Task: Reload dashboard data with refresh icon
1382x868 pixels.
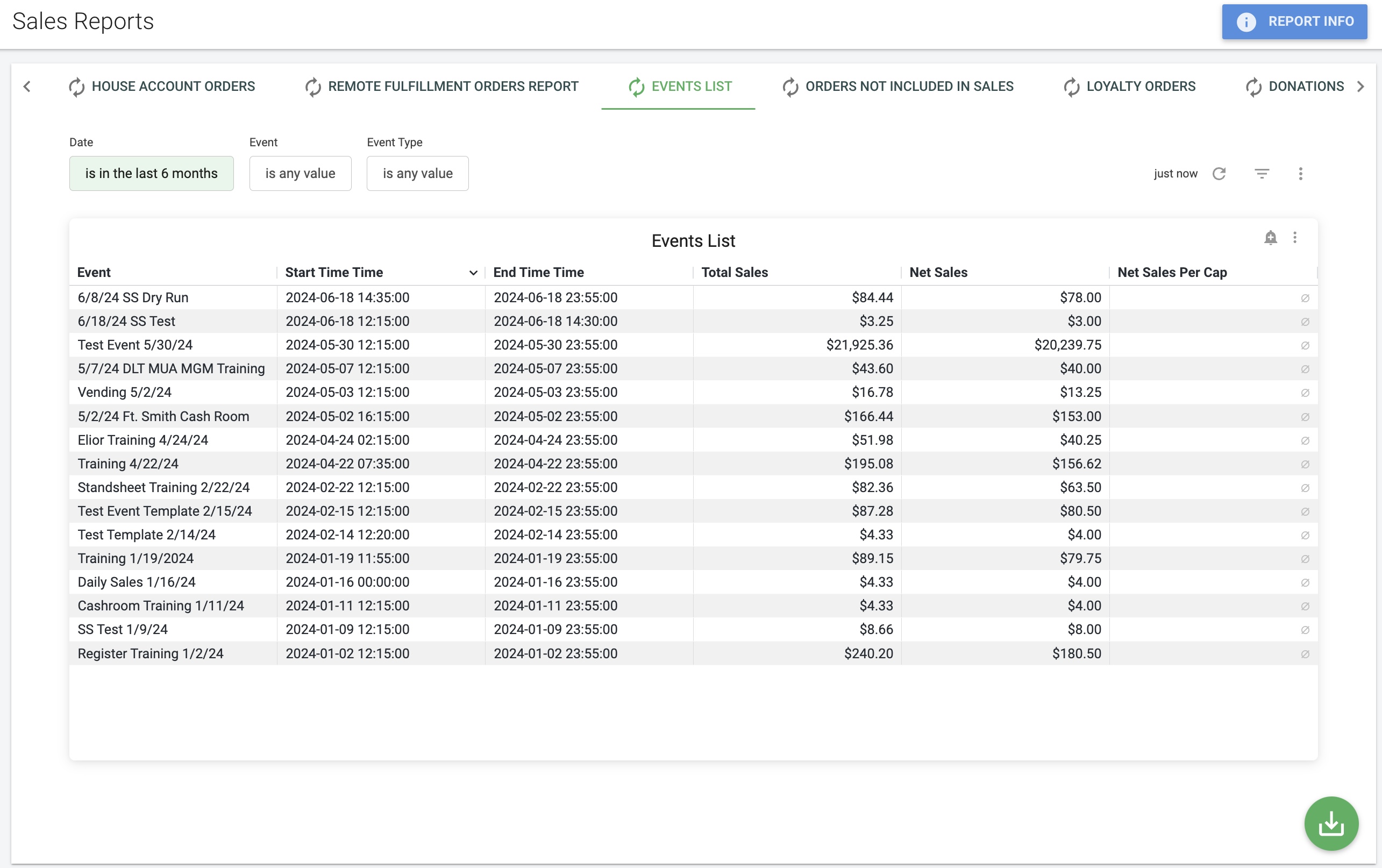Action: coord(1219,173)
